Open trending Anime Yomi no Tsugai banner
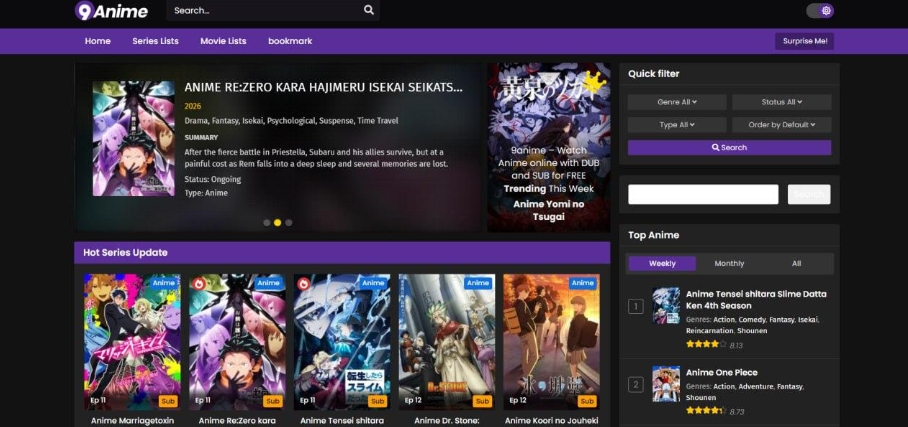This screenshot has height=427, width=908. (548, 148)
